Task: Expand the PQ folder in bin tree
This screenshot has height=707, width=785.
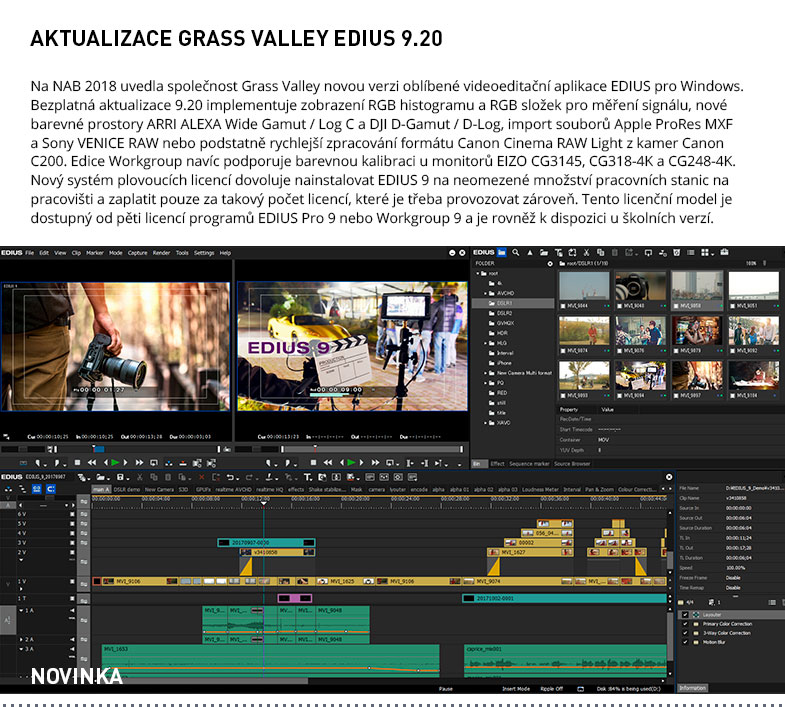Action: tap(485, 383)
